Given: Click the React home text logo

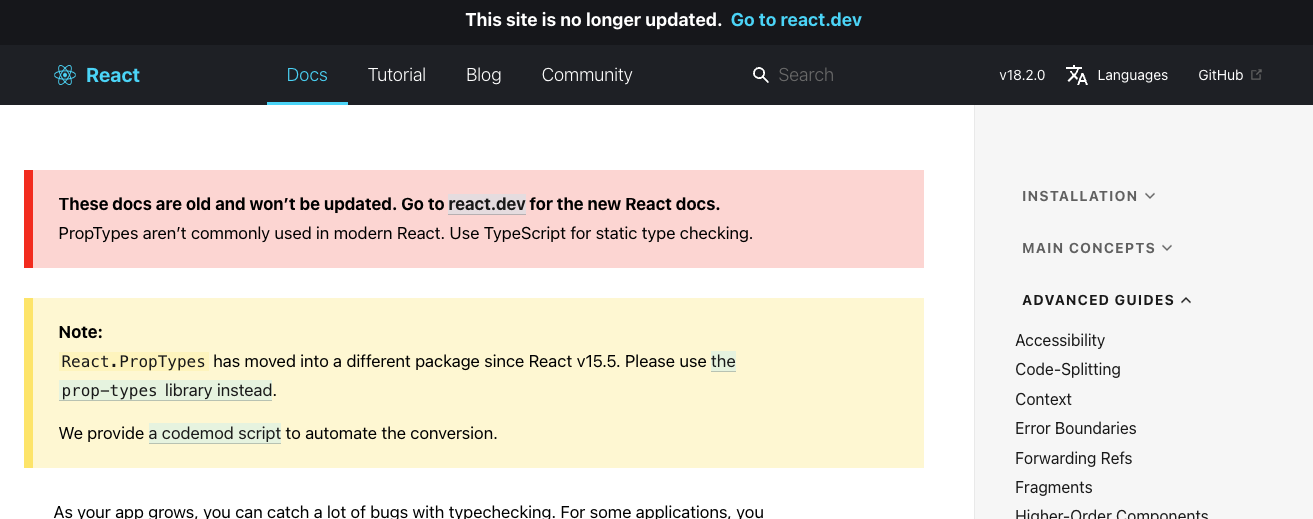Looking at the screenshot, I should pyautogui.click(x=113, y=75).
